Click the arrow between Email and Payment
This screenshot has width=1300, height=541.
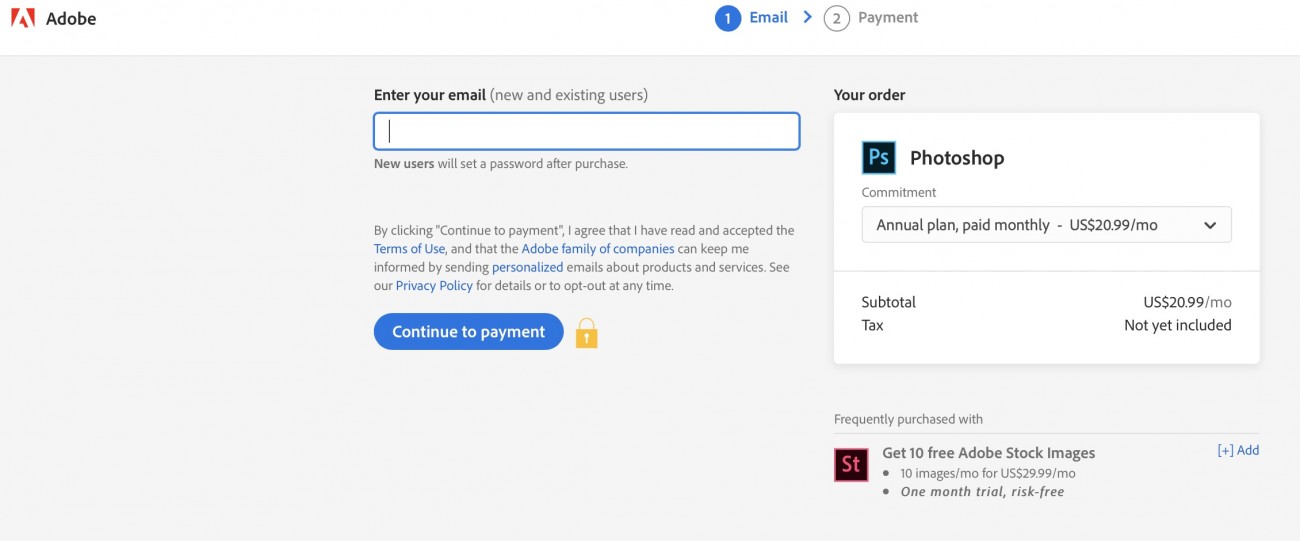click(x=808, y=17)
